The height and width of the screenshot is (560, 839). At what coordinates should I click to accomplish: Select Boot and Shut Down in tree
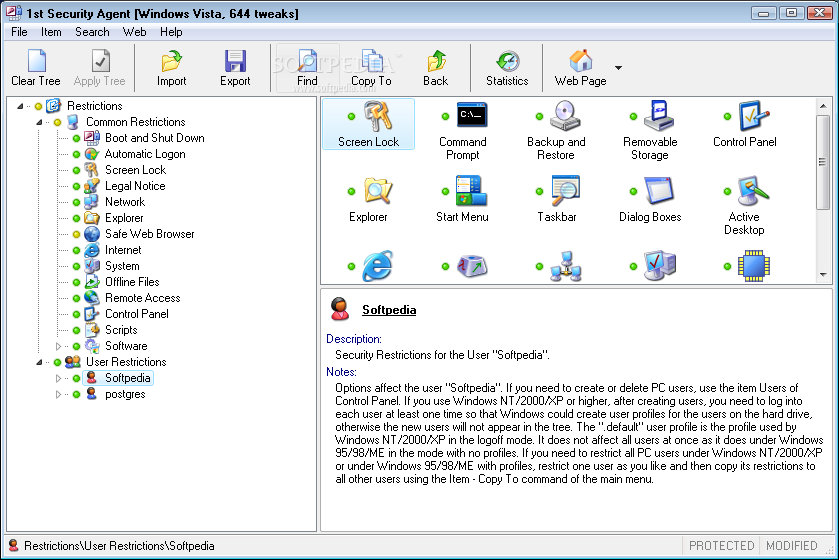pos(155,138)
